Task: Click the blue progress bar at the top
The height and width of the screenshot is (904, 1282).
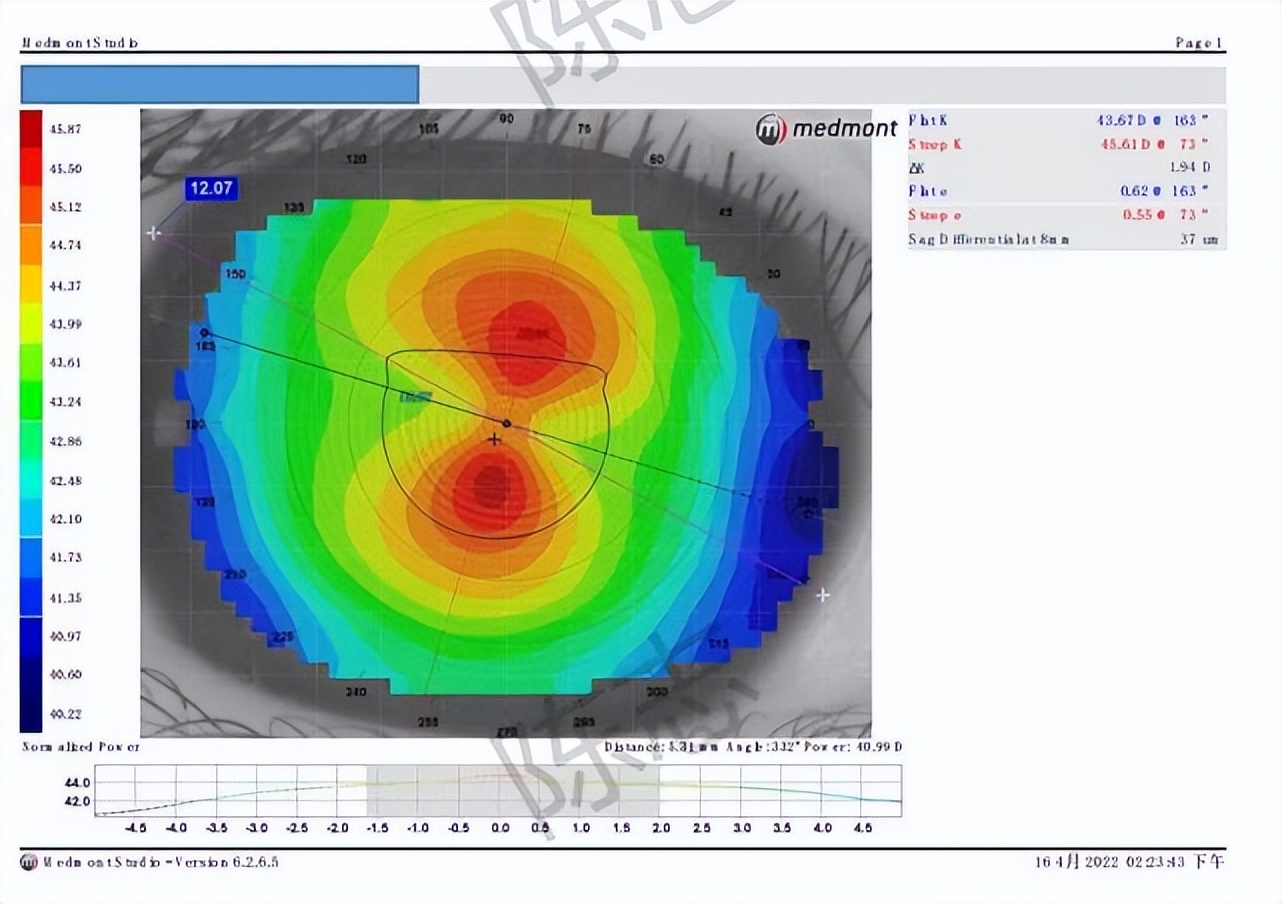Action: click(x=219, y=85)
